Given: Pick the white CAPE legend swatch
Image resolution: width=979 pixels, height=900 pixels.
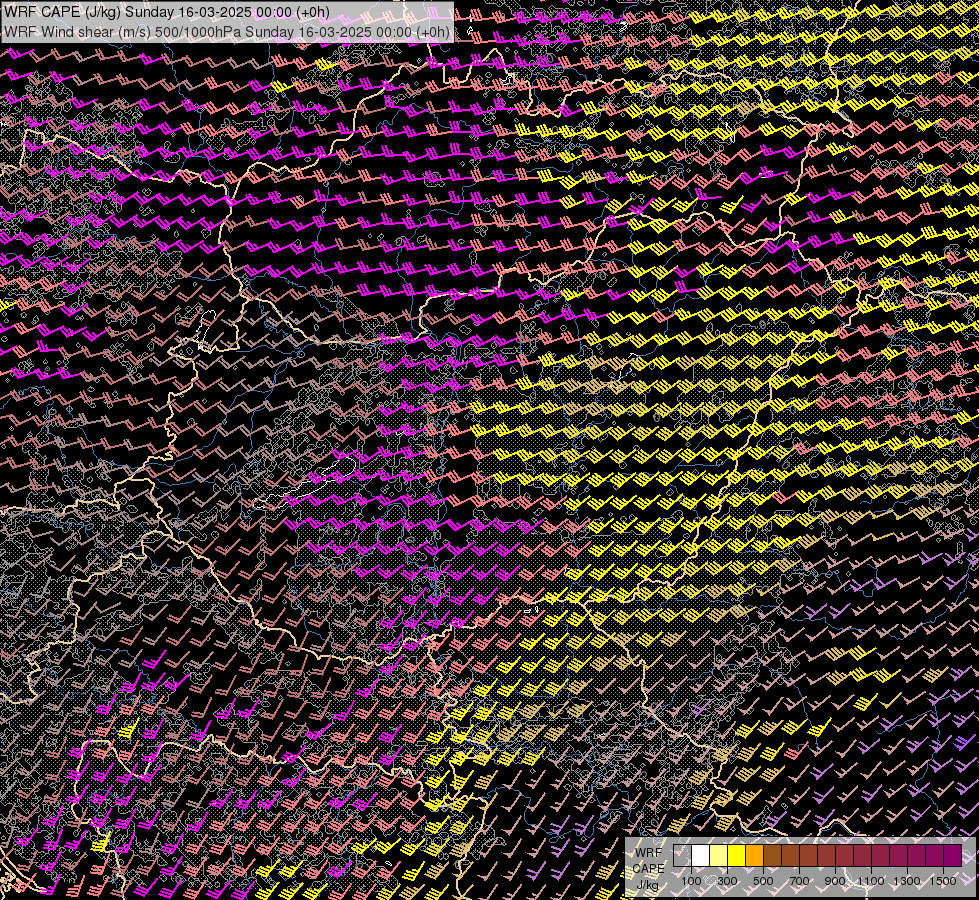Looking at the screenshot, I should pyautogui.click(x=701, y=855).
